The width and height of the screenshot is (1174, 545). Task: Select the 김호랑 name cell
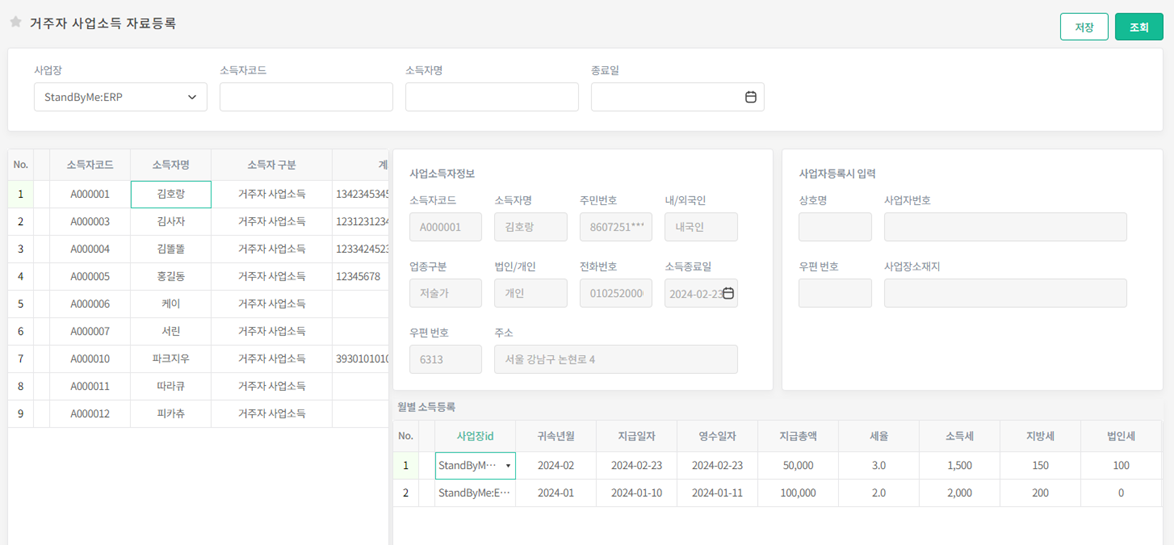click(170, 194)
